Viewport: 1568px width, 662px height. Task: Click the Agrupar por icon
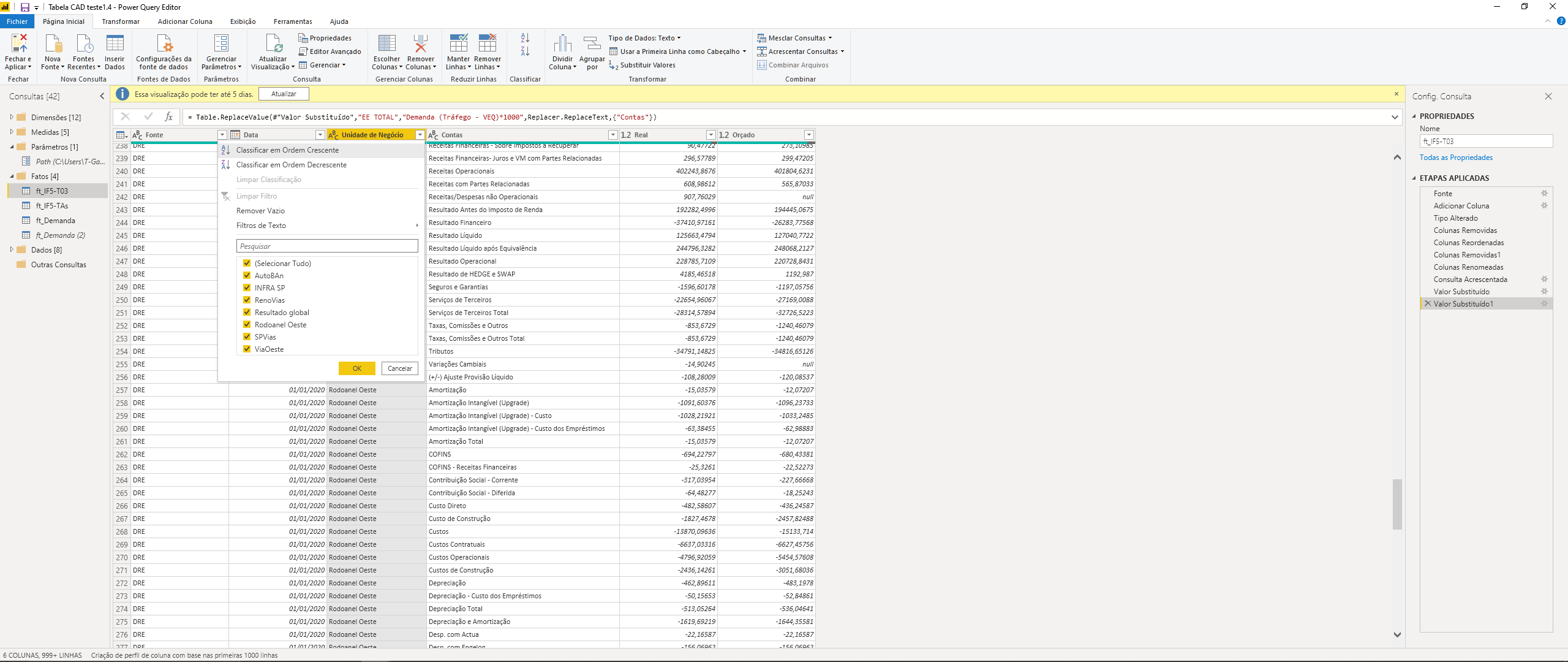coord(592,44)
